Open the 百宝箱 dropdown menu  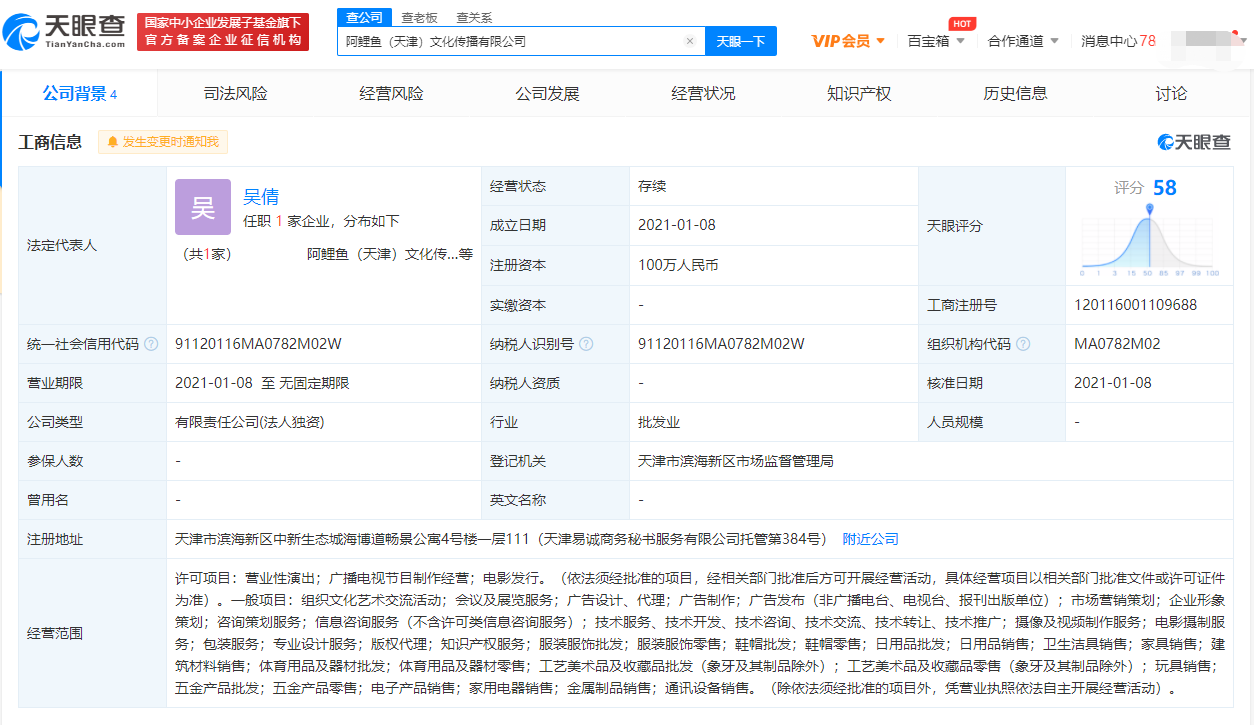(936, 41)
